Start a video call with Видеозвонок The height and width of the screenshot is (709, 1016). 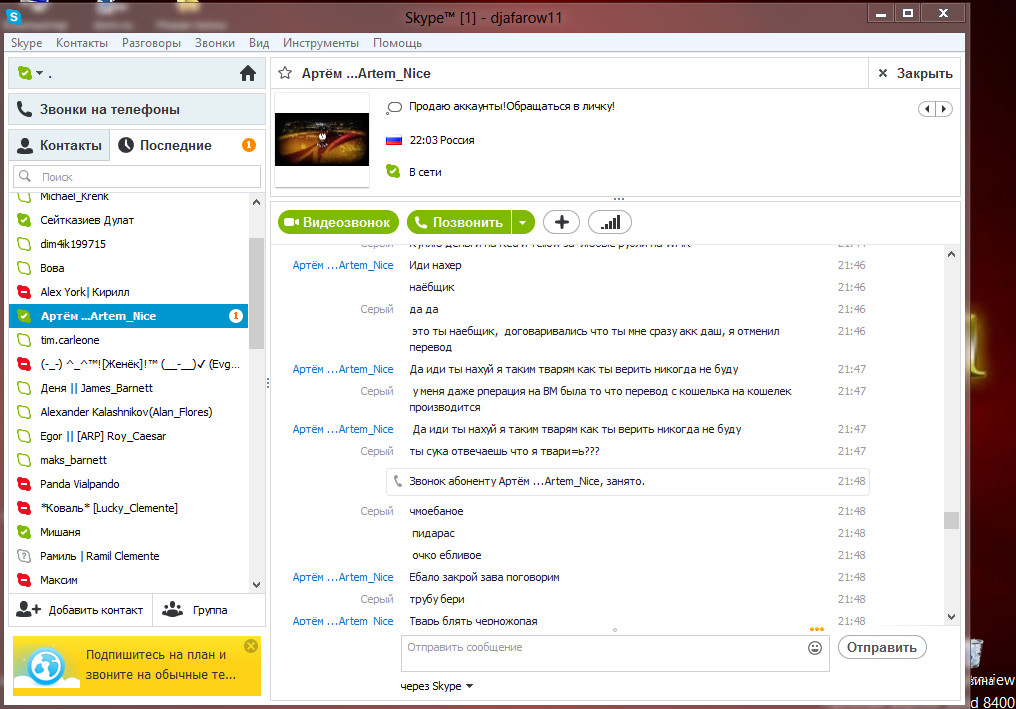coord(338,222)
